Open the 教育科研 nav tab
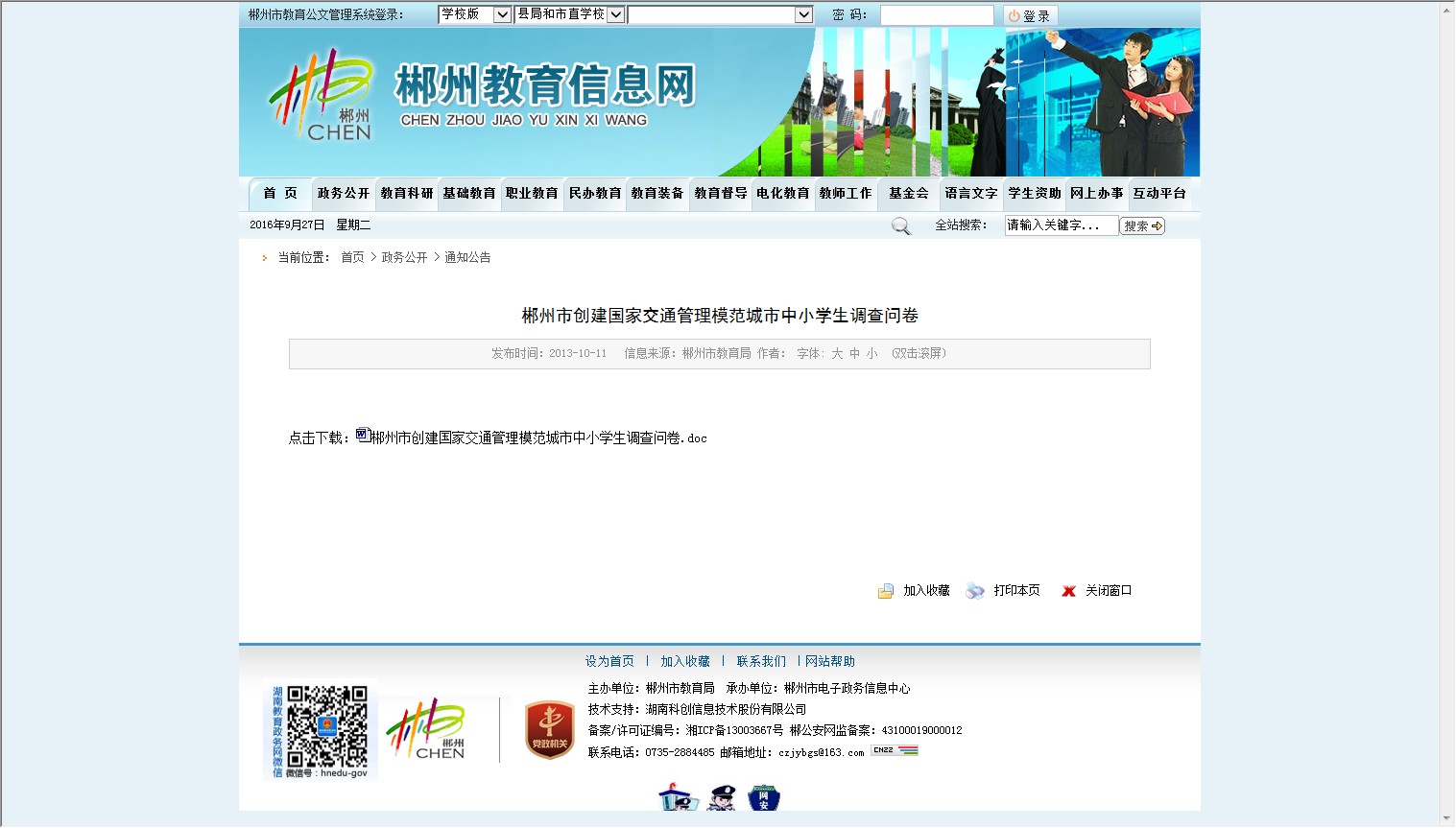Image resolution: width=1456 pixels, height=828 pixels. click(407, 194)
